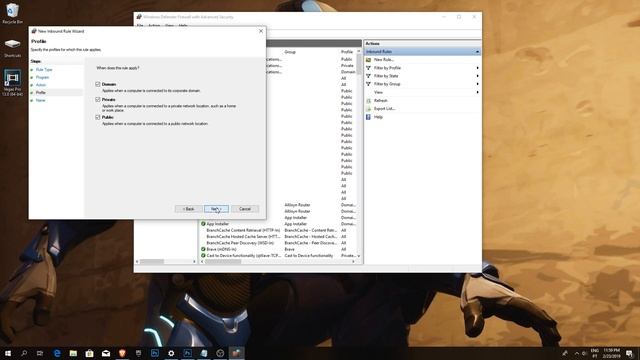Select the Vegas Pro desktop icon
This screenshot has height=360, width=640.
(x=12, y=83)
